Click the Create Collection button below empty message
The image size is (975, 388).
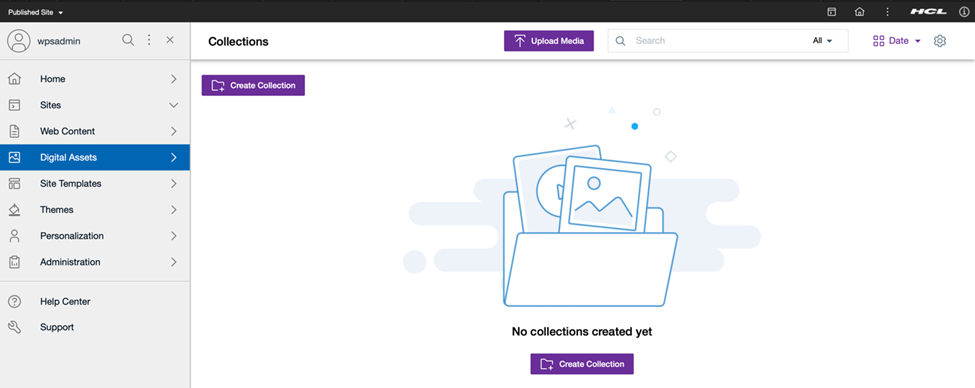coord(582,364)
